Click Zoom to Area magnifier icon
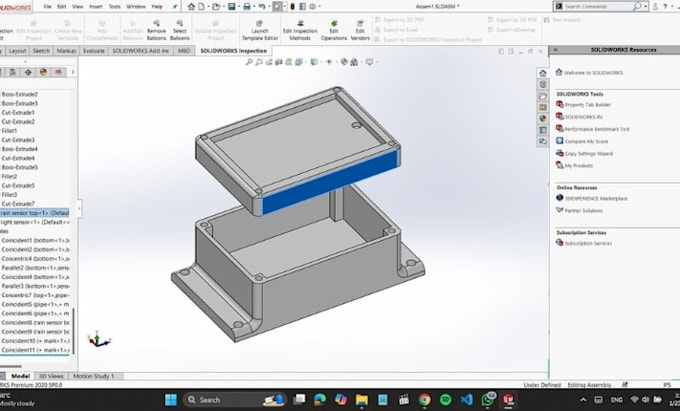680x411 pixels. coord(259,62)
